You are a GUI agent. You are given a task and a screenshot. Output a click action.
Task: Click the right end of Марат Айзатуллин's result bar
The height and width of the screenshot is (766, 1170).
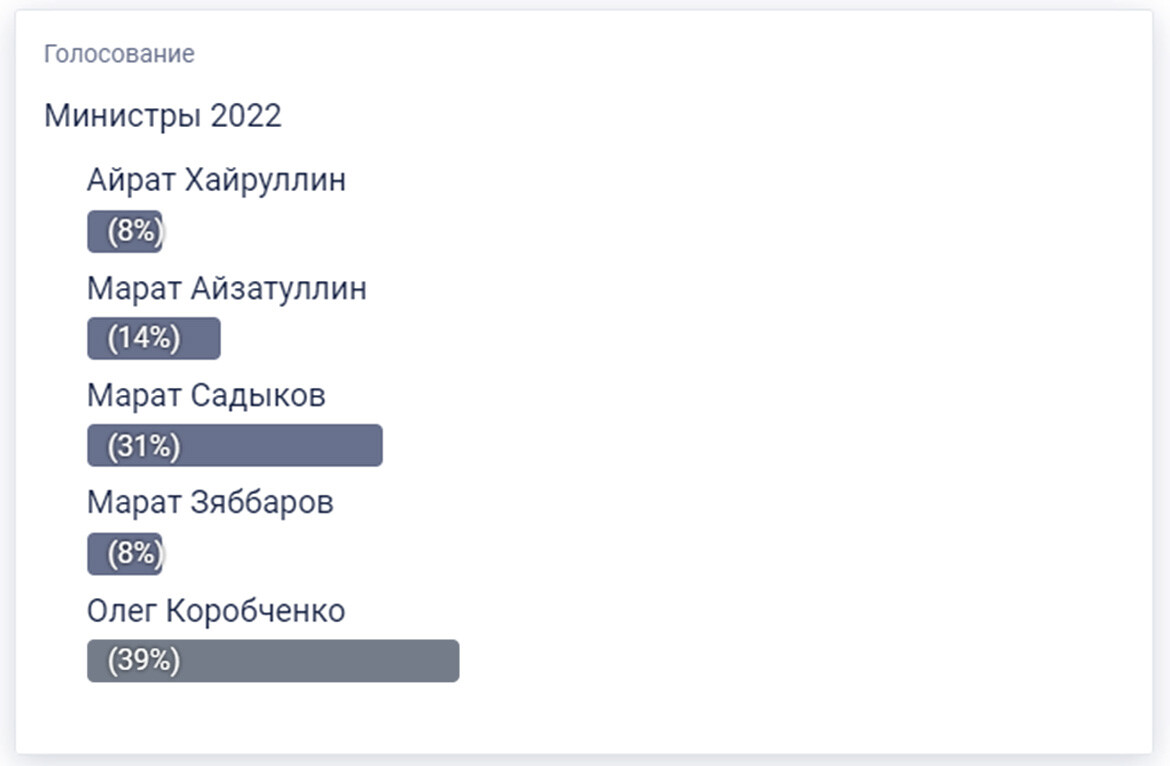(x=208, y=339)
